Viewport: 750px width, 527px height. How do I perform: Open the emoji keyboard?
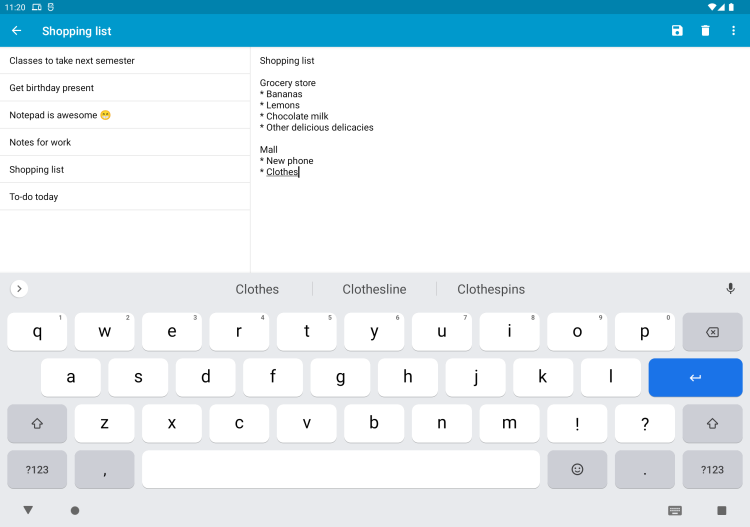(577, 469)
